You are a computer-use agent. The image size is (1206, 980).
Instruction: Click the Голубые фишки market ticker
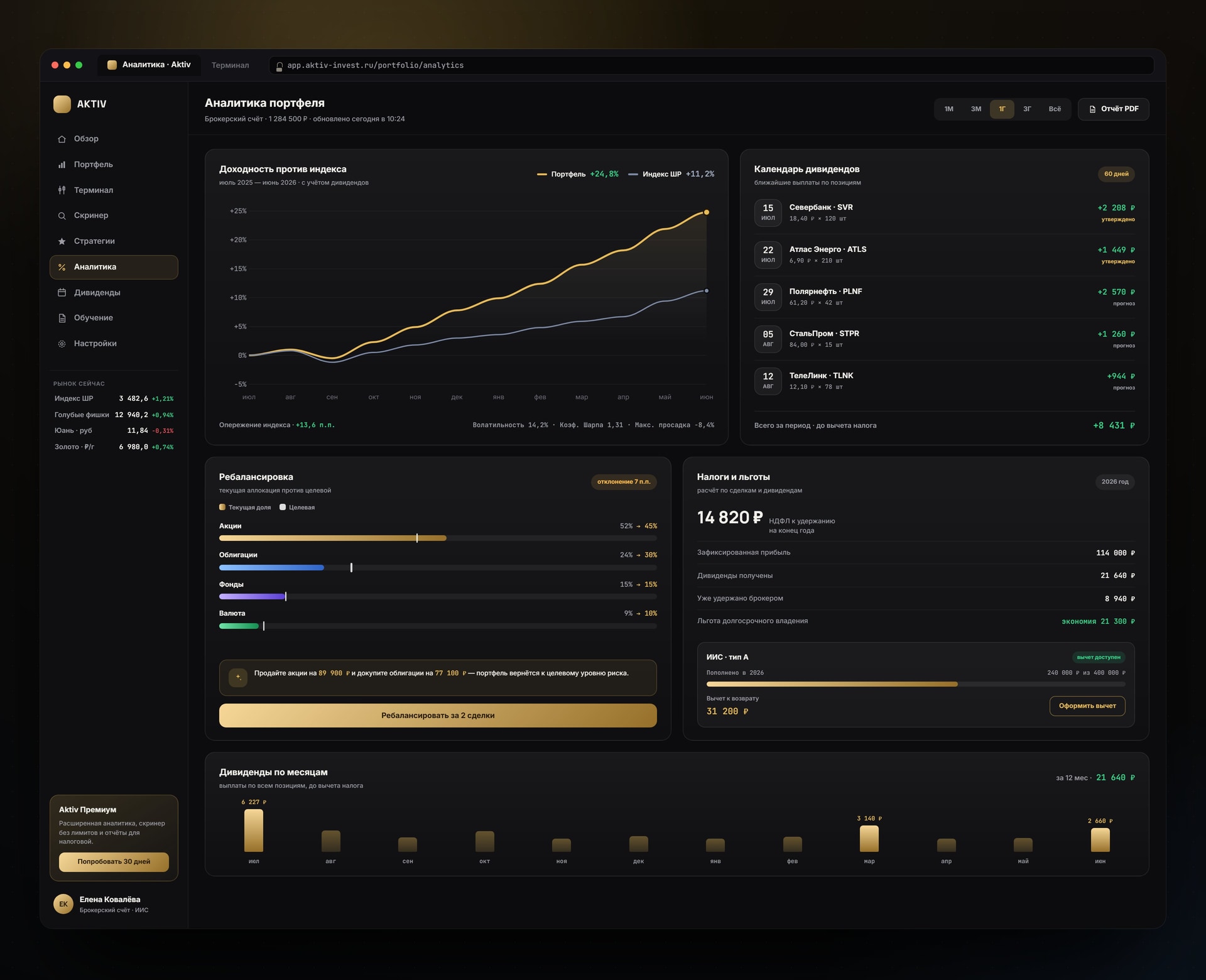(x=114, y=415)
